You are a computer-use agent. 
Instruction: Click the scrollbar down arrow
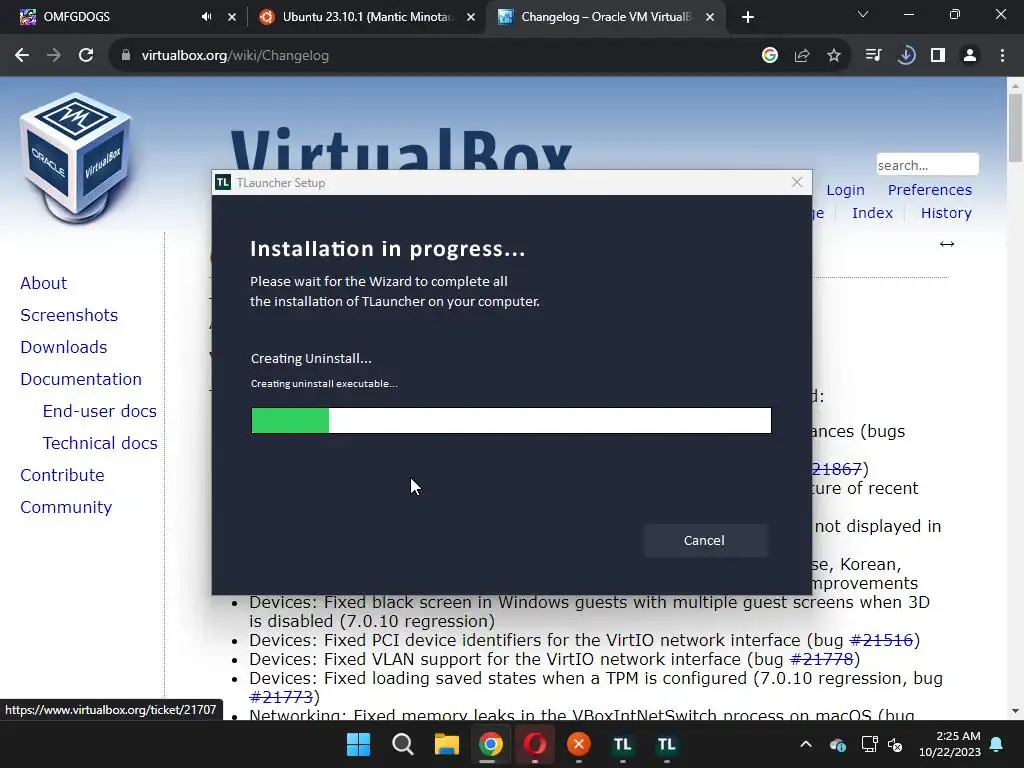click(x=1015, y=711)
